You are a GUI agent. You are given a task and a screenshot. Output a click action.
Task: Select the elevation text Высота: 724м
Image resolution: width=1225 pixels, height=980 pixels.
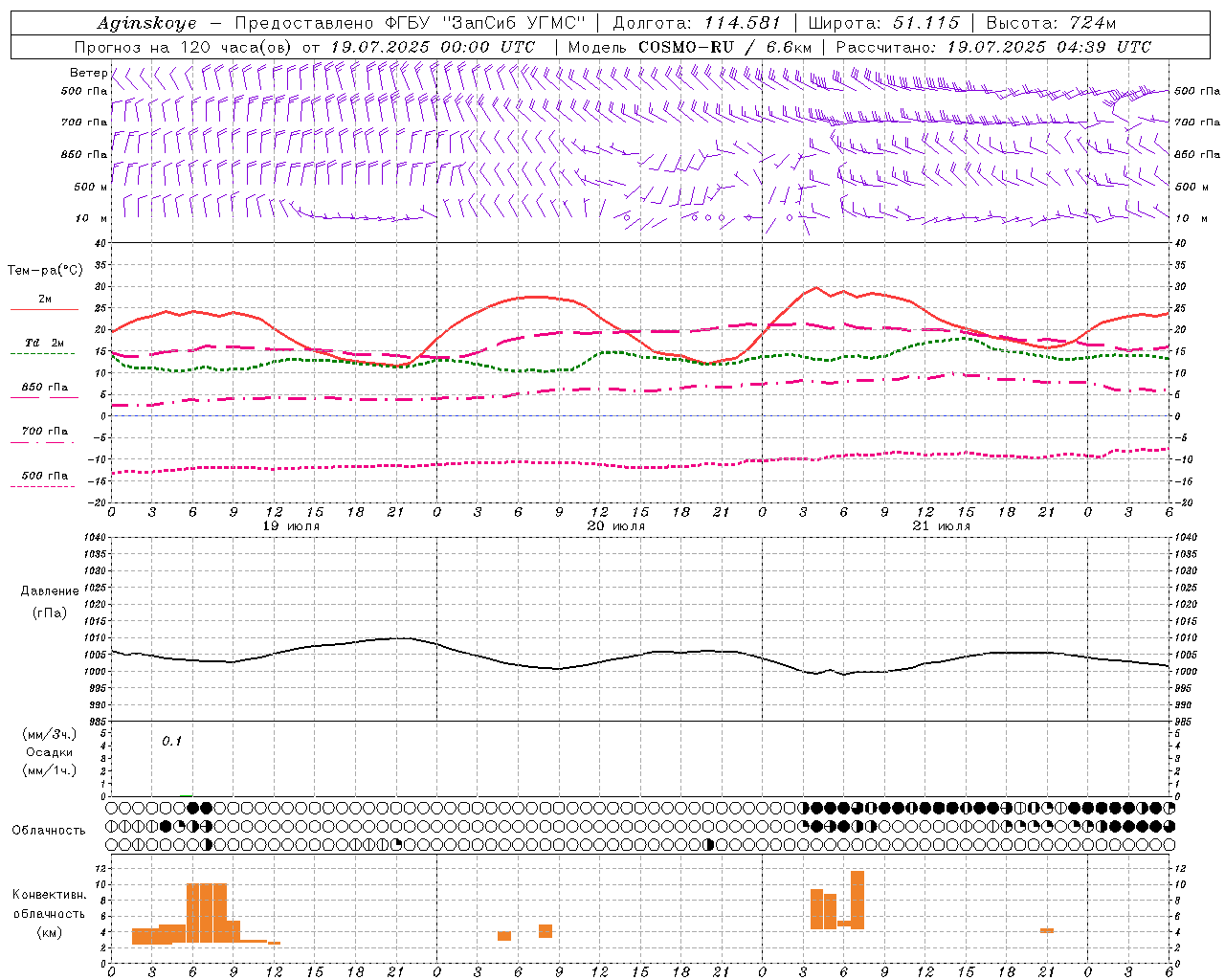(1051, 23)
